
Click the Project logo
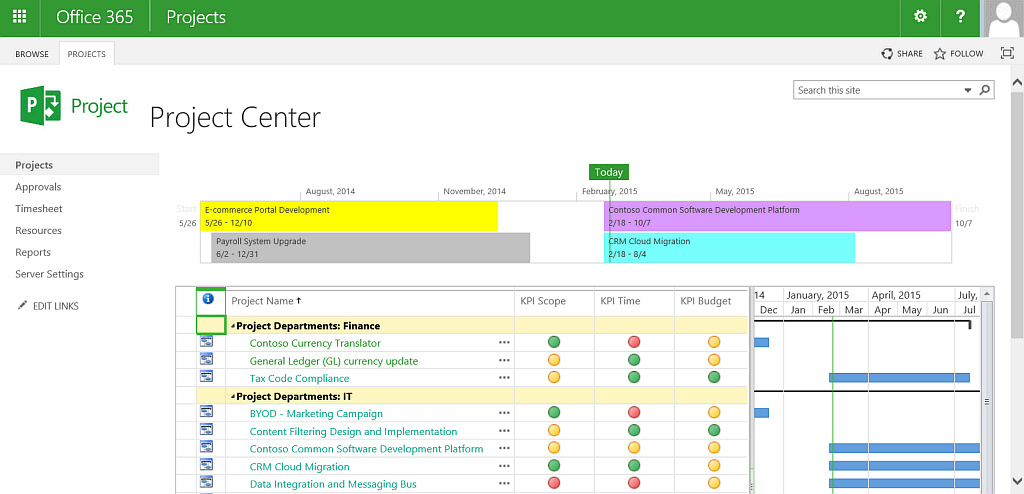click(74, 105)
